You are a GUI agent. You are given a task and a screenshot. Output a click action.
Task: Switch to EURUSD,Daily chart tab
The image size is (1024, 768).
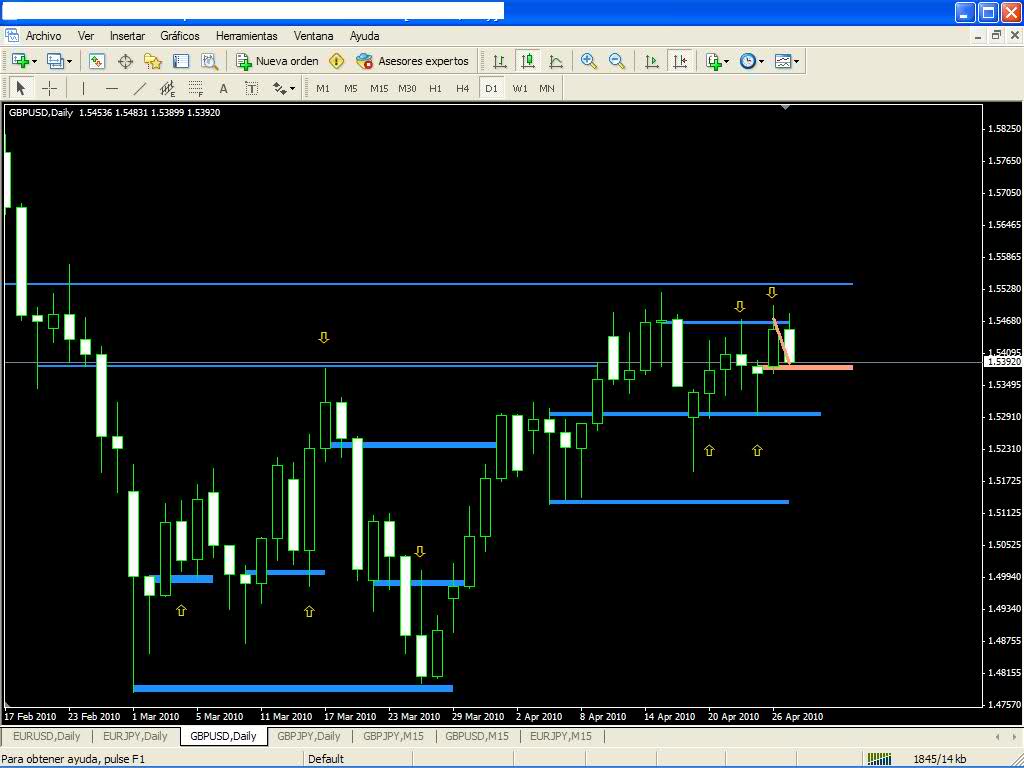[46, 736]
